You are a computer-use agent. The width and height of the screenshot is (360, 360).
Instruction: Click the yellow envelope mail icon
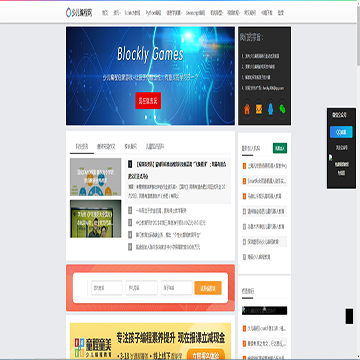point(259,109)
